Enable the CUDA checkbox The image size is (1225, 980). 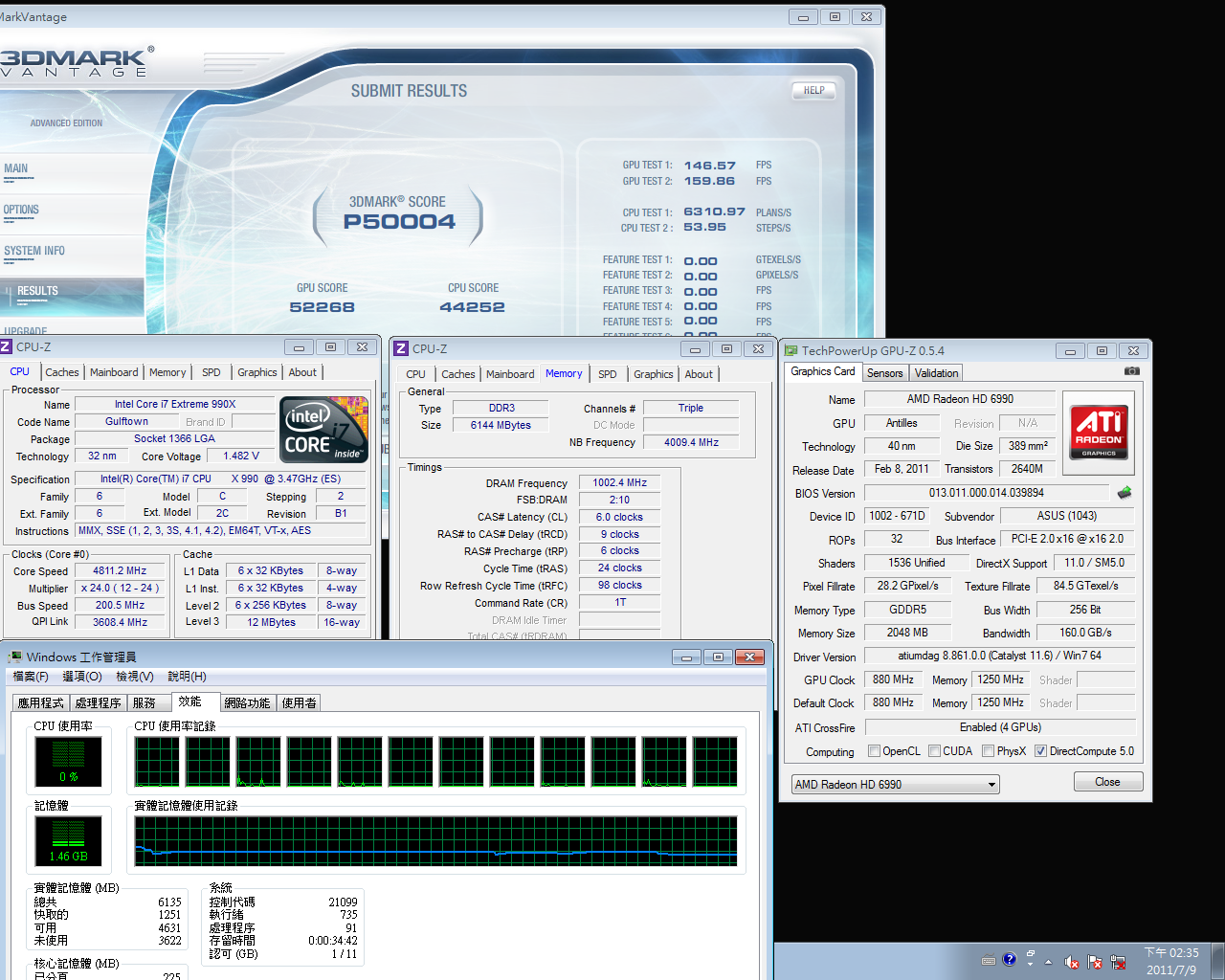point(934,751)
